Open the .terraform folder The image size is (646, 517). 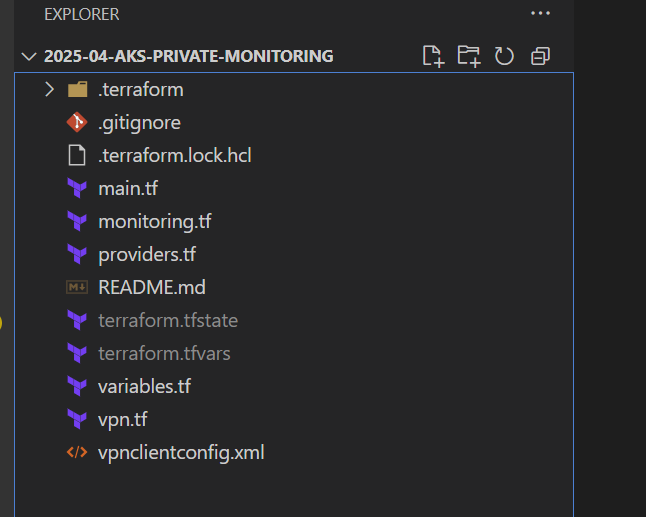(140, 90)
